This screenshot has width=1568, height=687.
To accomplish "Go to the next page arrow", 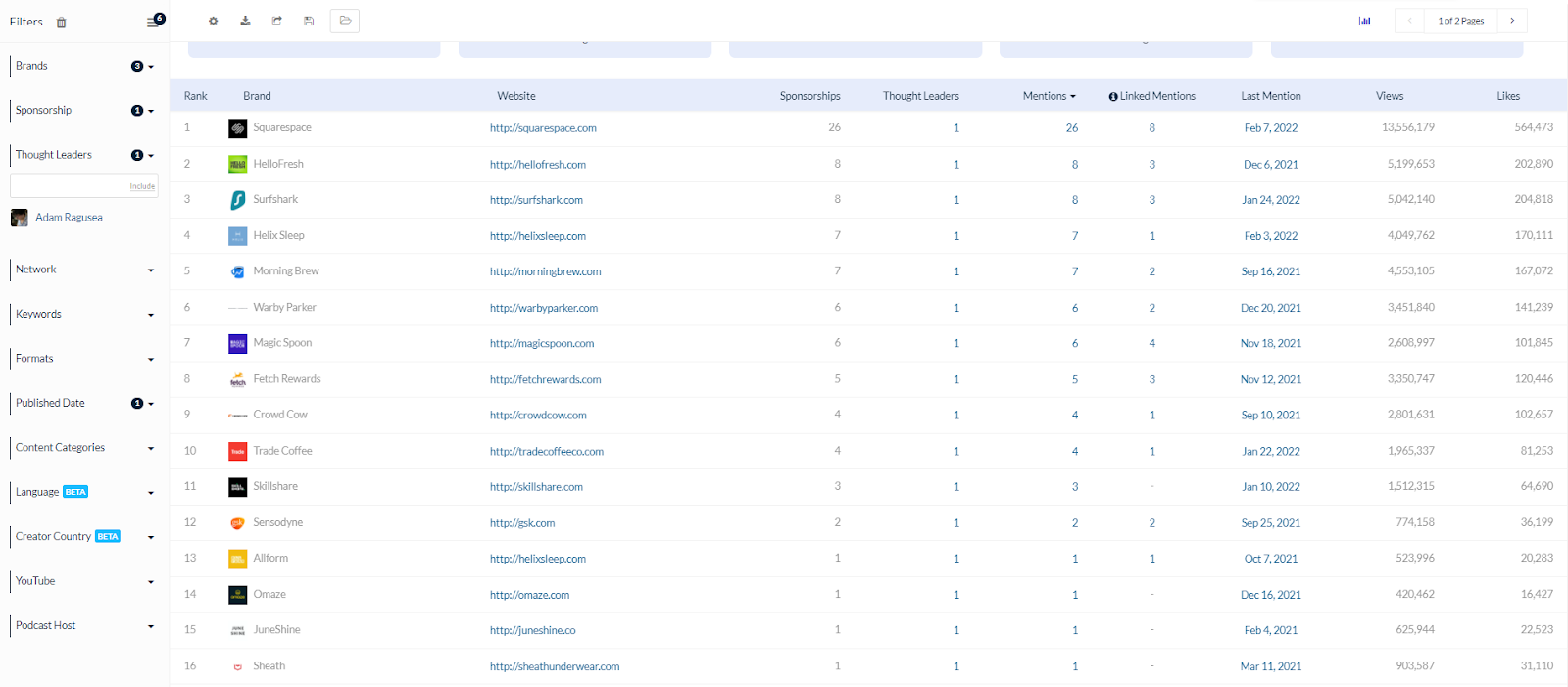I will (1512, 21).
